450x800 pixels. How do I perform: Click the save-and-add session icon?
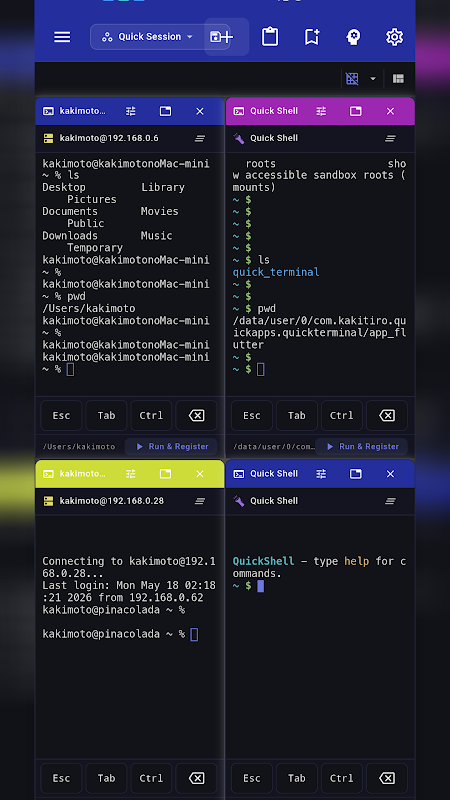(221, 37)
